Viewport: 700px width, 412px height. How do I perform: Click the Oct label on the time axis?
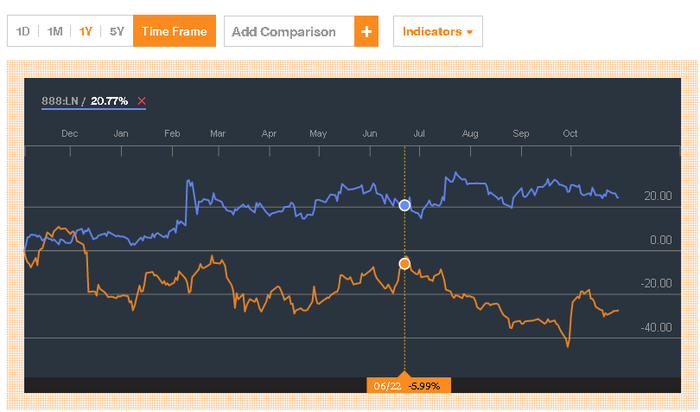pos(570,133)
